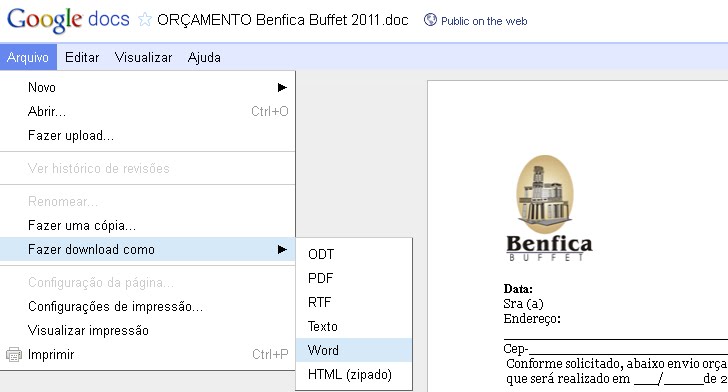Open the Visualizar menu

point(143,57)
